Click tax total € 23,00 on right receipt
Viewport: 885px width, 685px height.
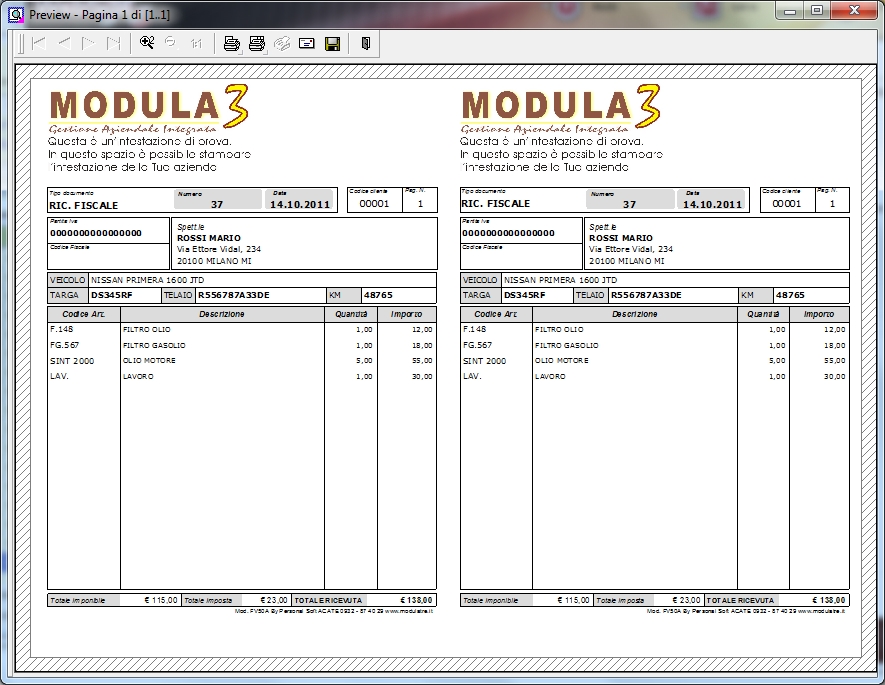point(686,600)
